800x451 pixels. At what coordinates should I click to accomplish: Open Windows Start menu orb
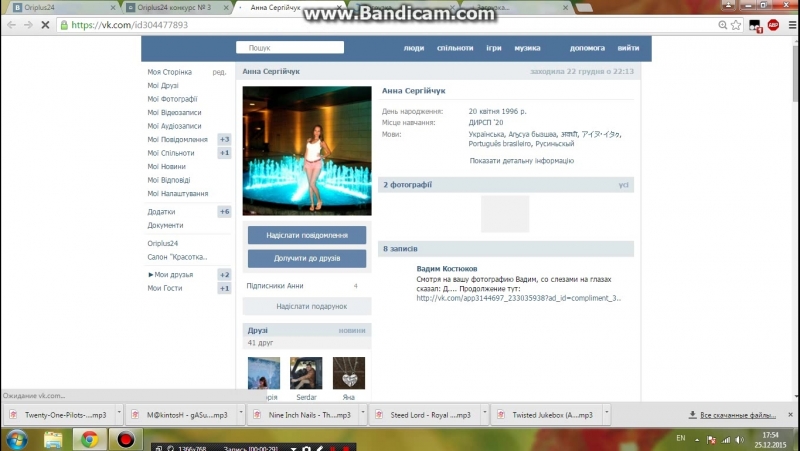click(17, 438)
